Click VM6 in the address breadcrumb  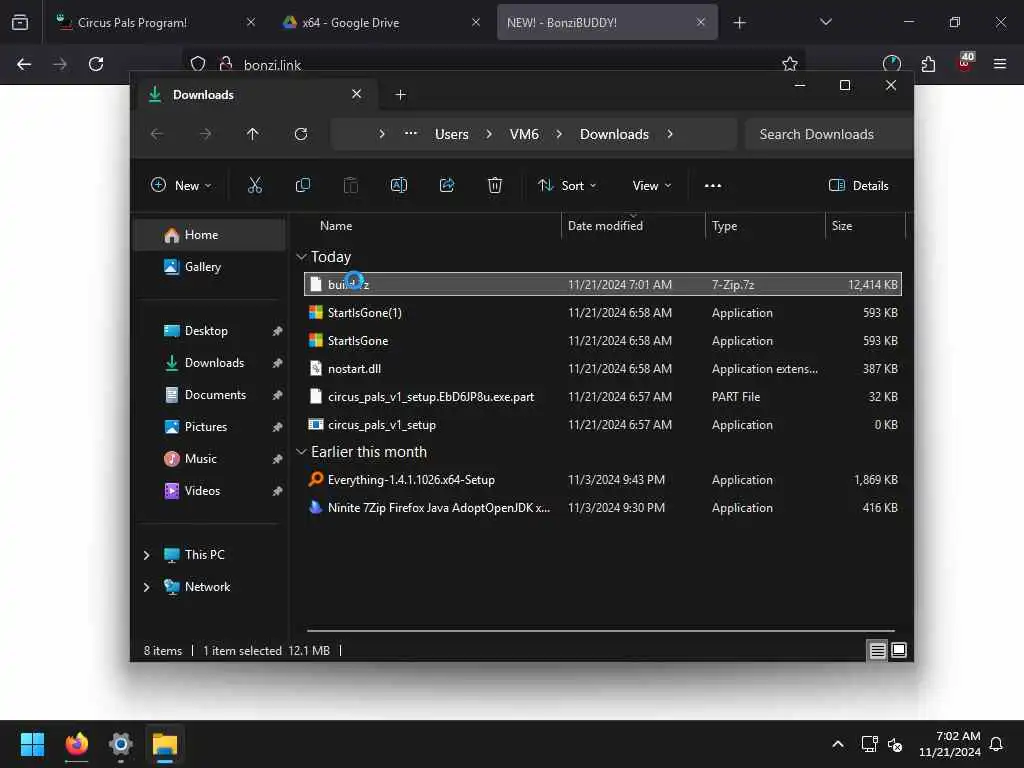coord(524,134)
